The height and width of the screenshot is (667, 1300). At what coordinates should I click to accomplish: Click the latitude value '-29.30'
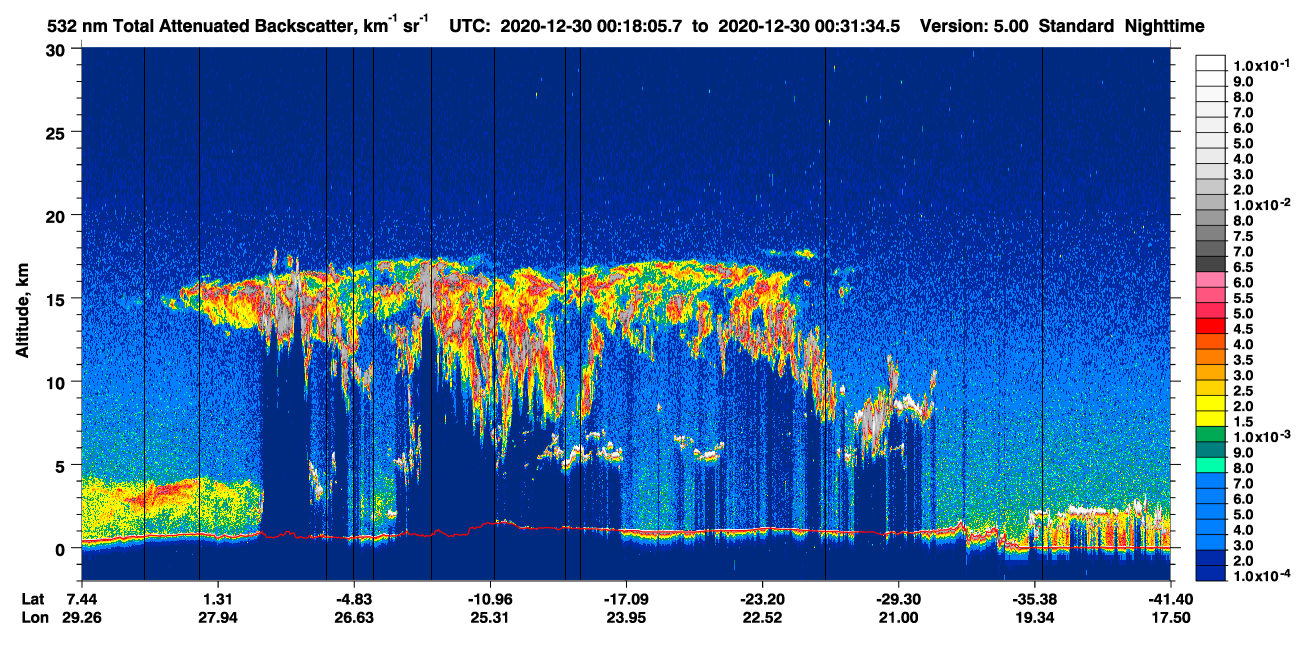point(898,599)
